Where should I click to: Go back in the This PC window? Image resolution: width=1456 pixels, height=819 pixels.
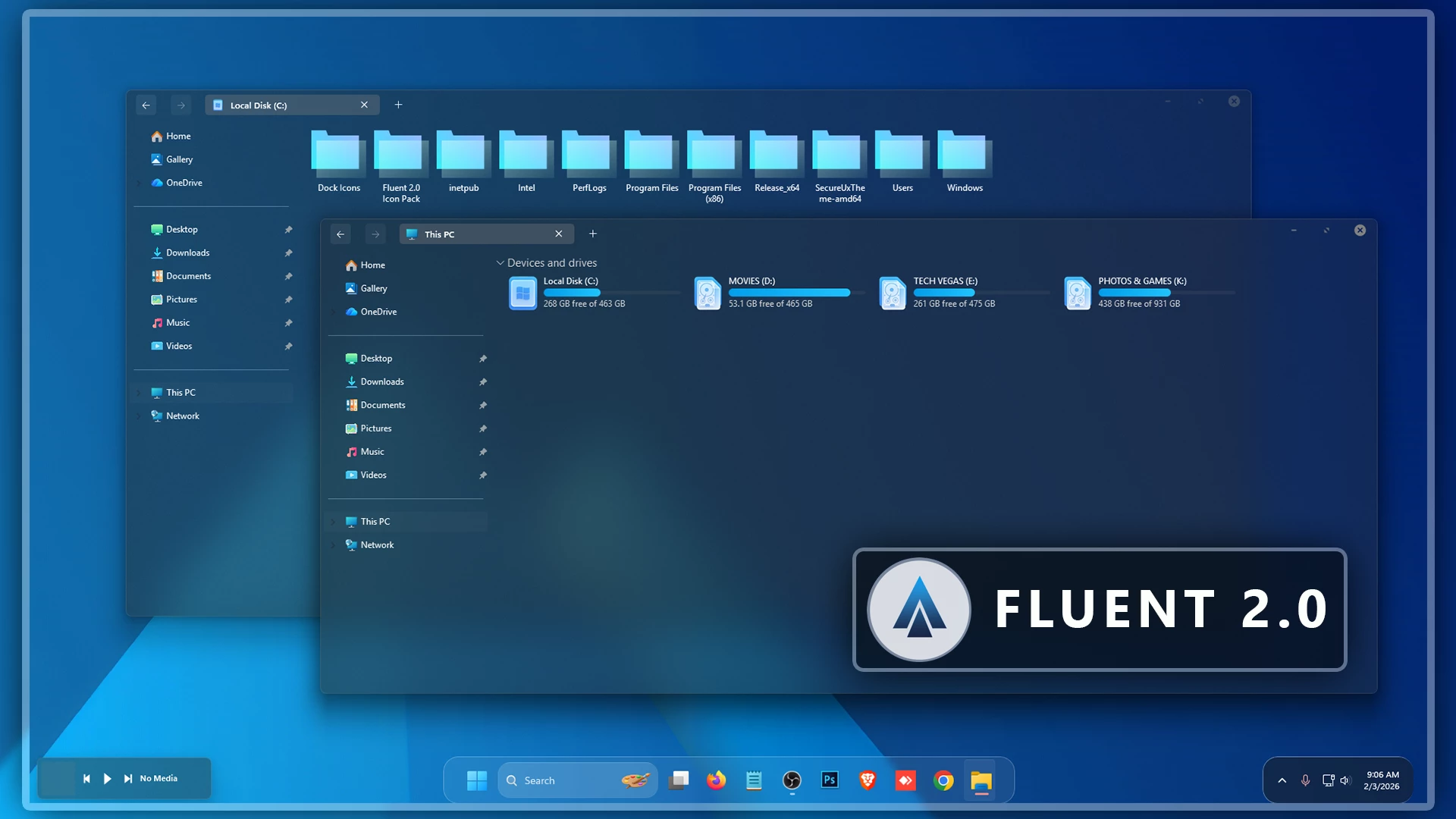coord(340,234)
